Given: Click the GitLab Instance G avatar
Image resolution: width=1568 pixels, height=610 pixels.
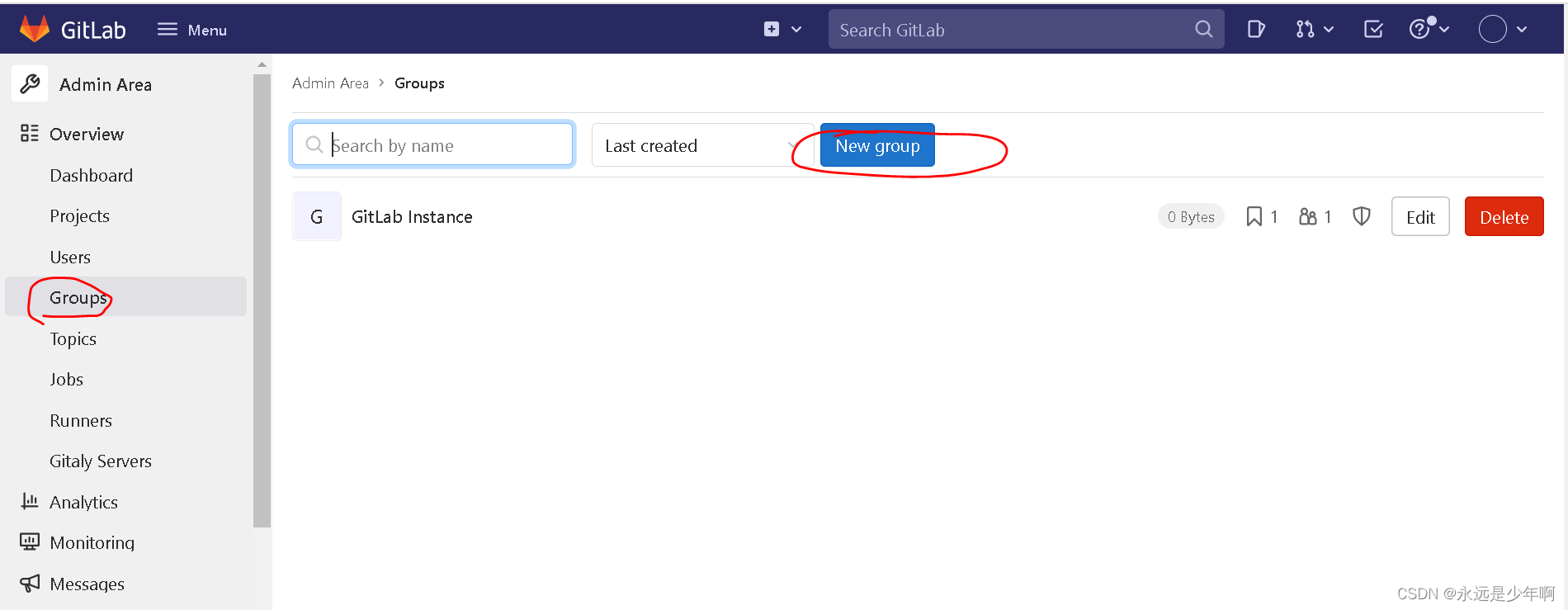Looking at the screenshot, I should [316, 216].
